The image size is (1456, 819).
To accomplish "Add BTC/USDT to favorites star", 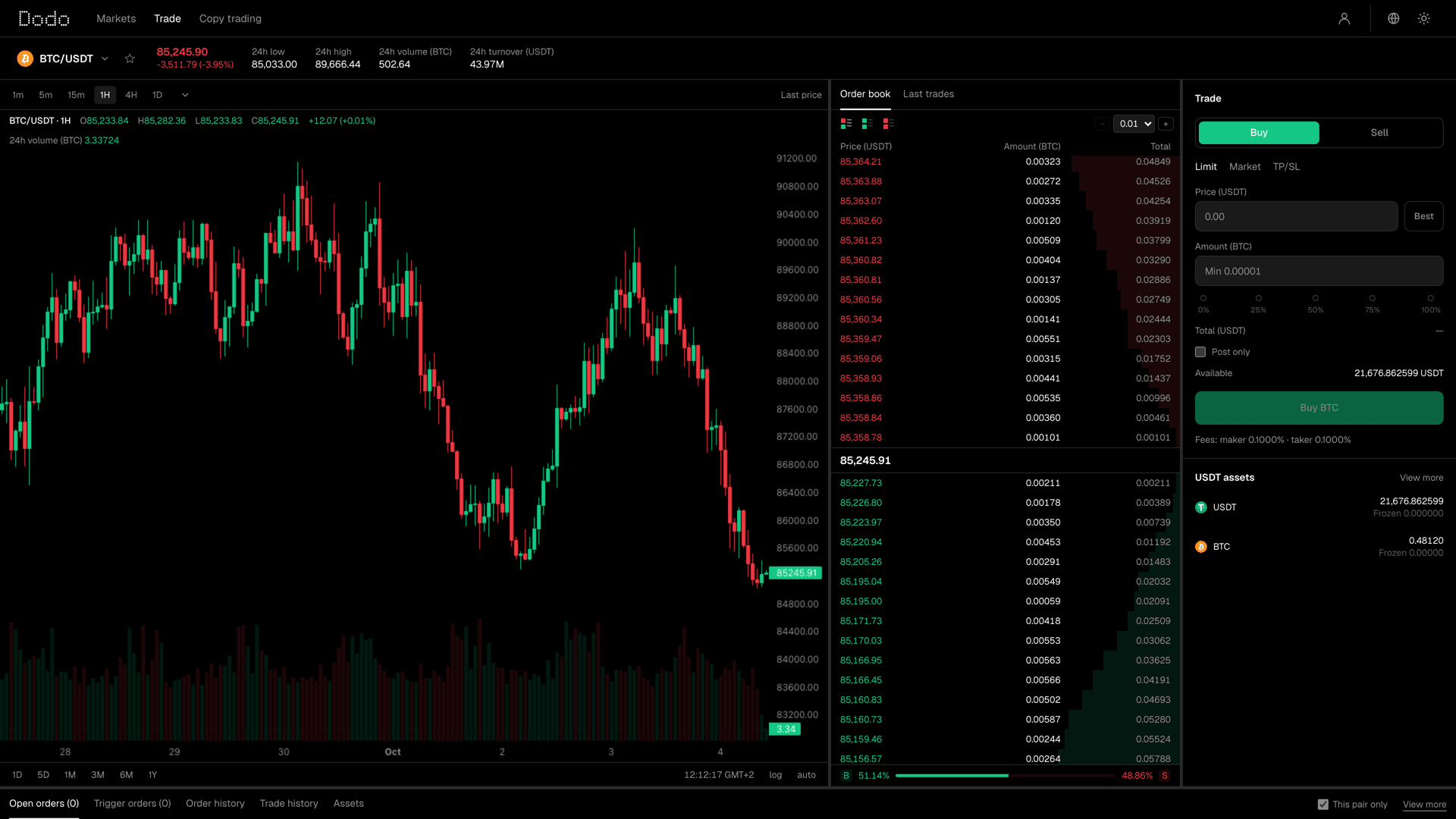I will 130,58.
